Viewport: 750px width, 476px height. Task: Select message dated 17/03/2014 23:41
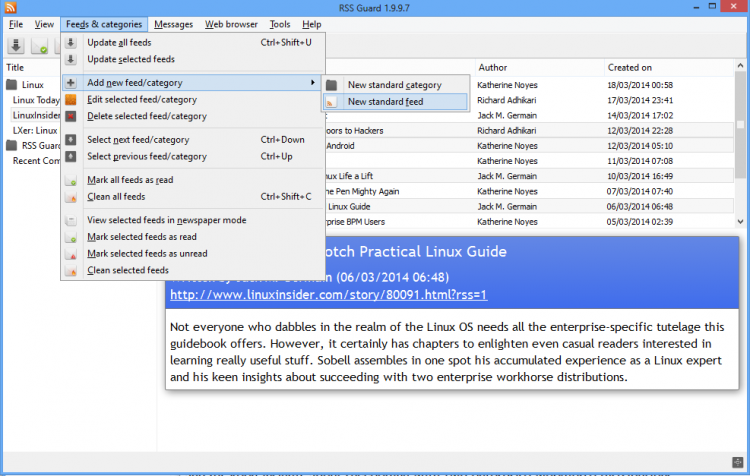(529, 100)
